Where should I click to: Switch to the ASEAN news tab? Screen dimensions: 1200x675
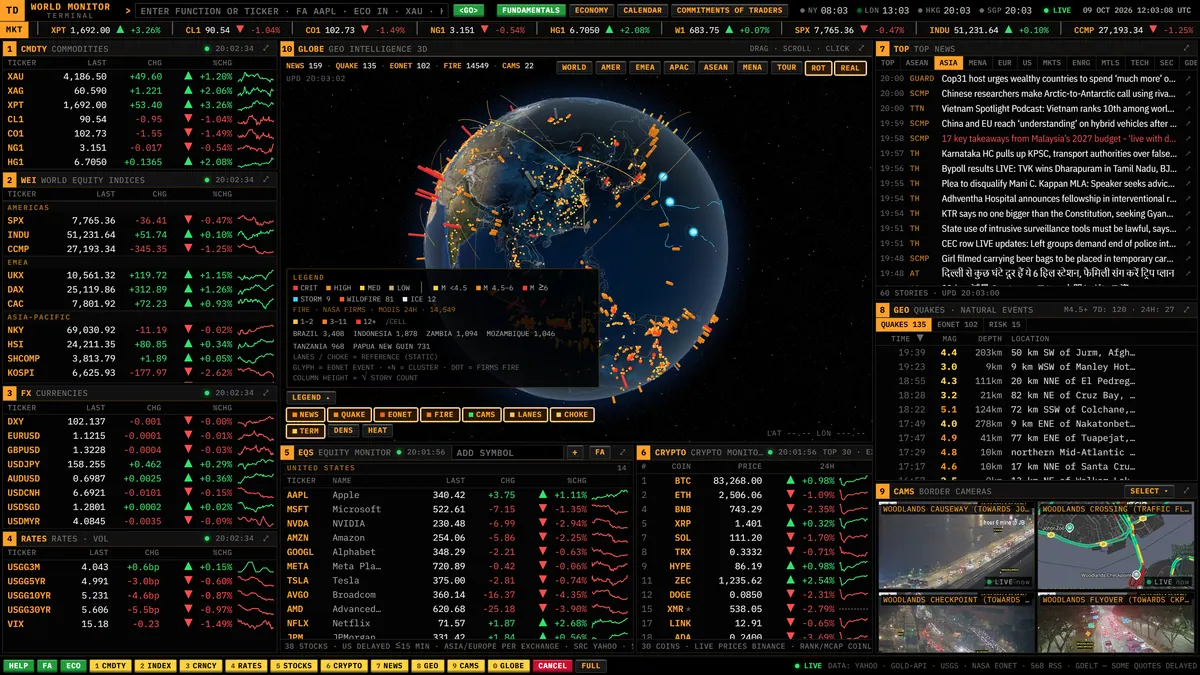(x=917, y=63)
